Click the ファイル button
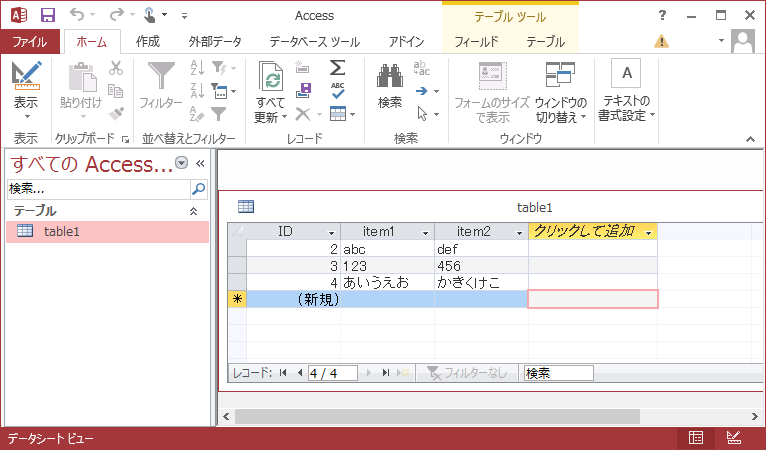 click(x=30, y=41)
